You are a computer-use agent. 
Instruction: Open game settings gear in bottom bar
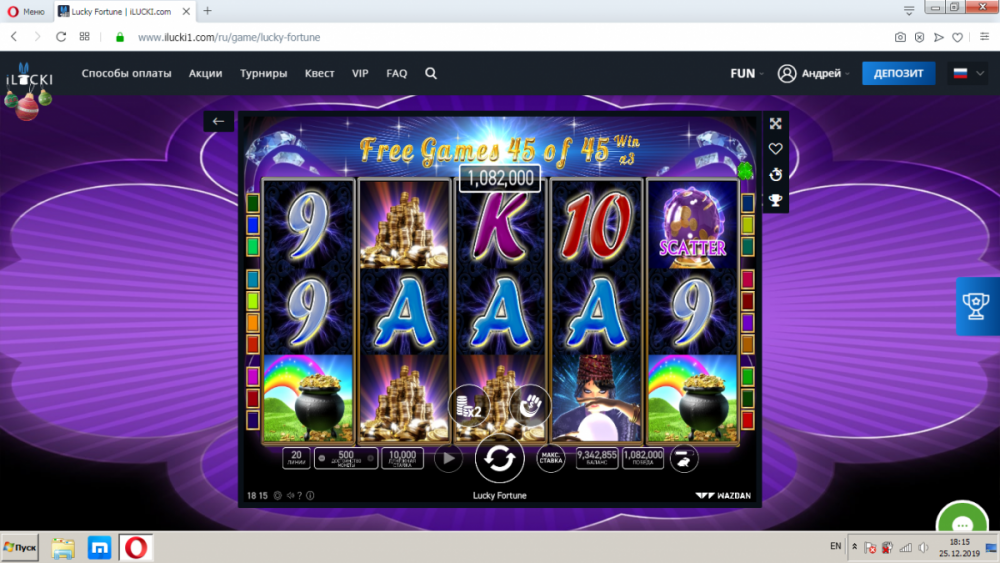[x=277, y=495]
